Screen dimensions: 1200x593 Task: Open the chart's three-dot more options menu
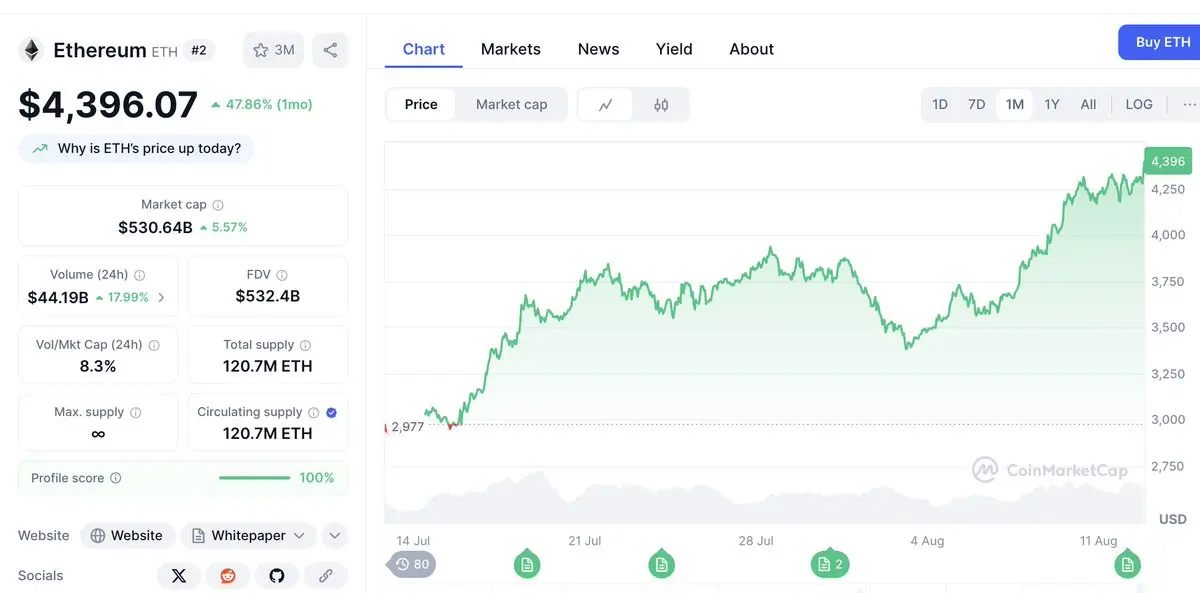1189,105
